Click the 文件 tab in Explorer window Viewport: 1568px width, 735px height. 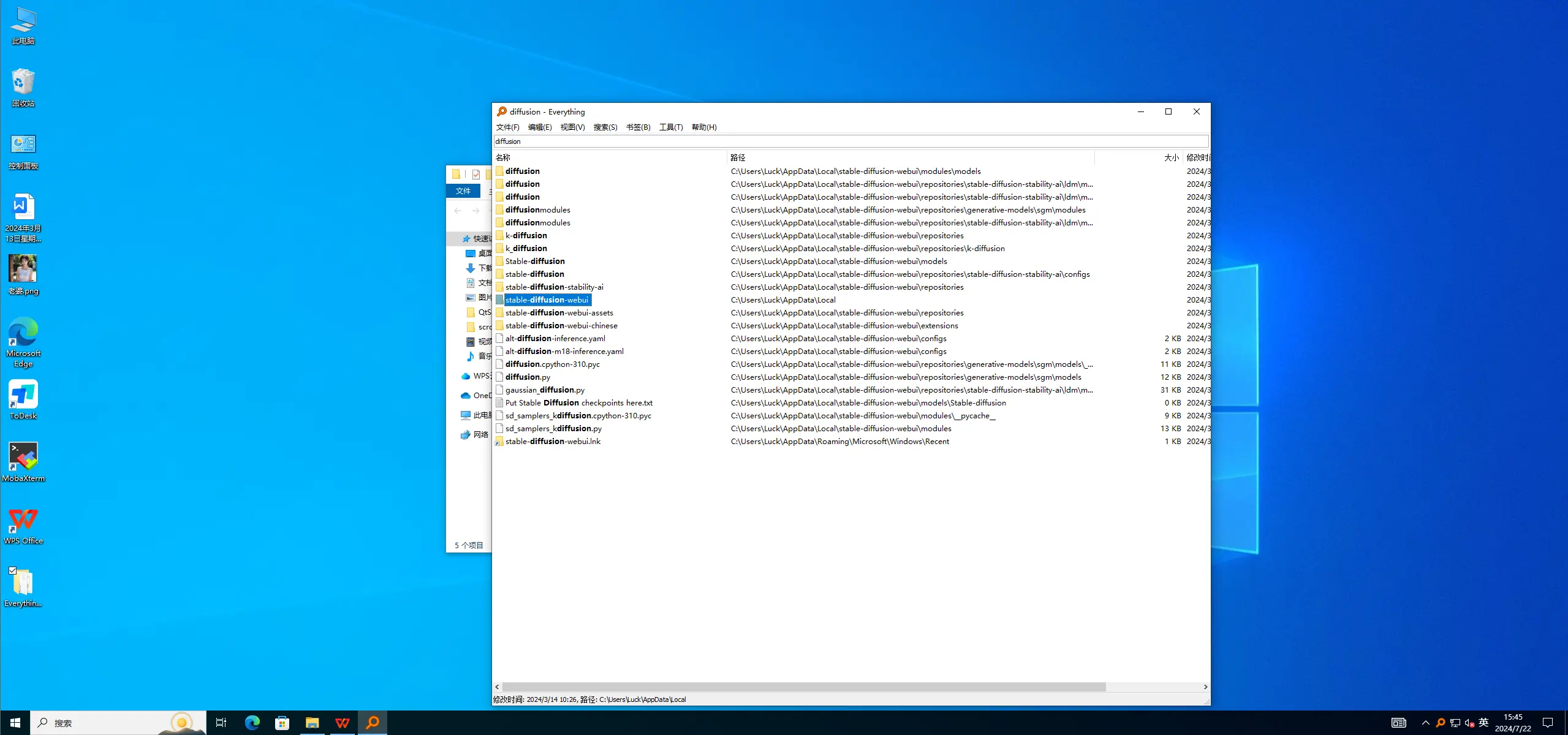pos(463,191)
